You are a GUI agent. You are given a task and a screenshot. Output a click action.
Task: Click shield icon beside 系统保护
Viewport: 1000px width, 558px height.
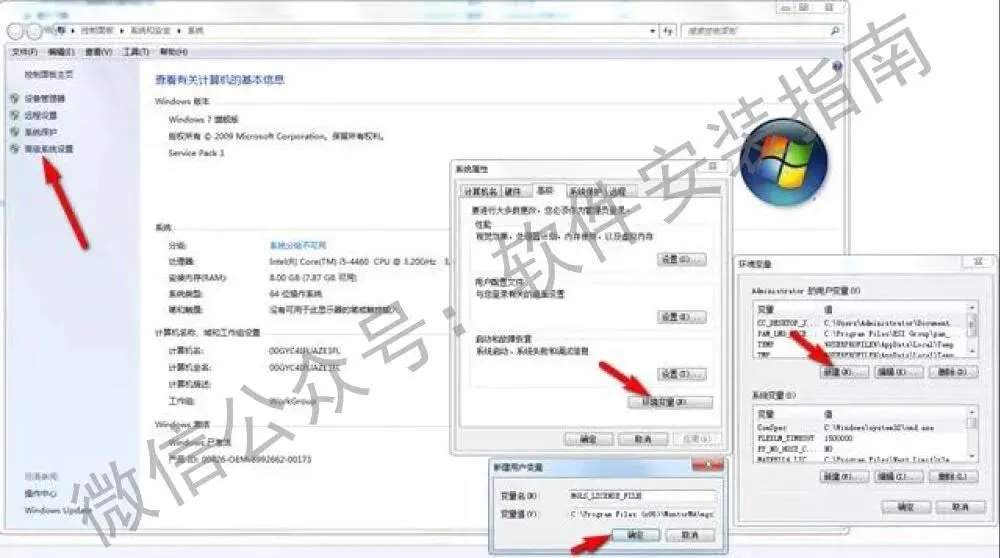(15, 131)
